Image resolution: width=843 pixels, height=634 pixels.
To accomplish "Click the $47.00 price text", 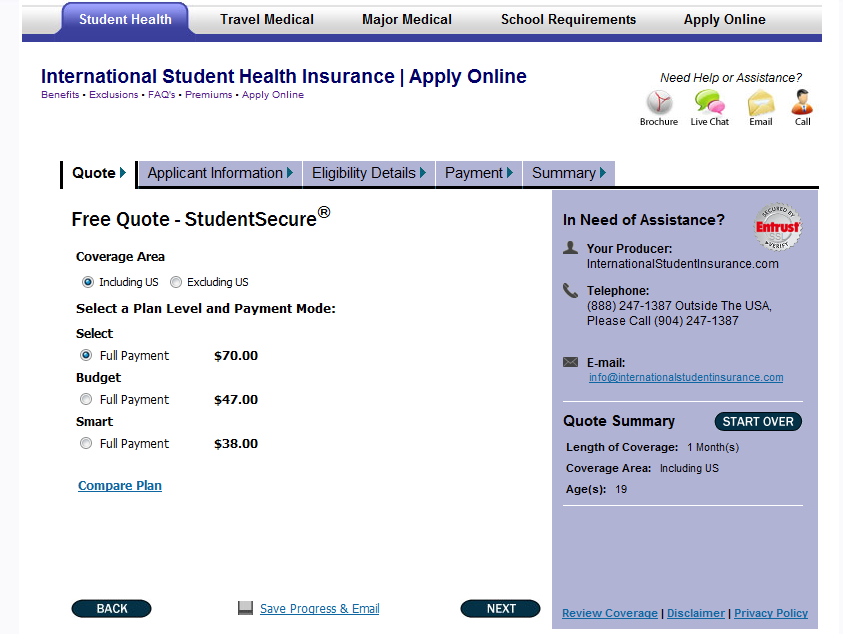I will 236,400.
